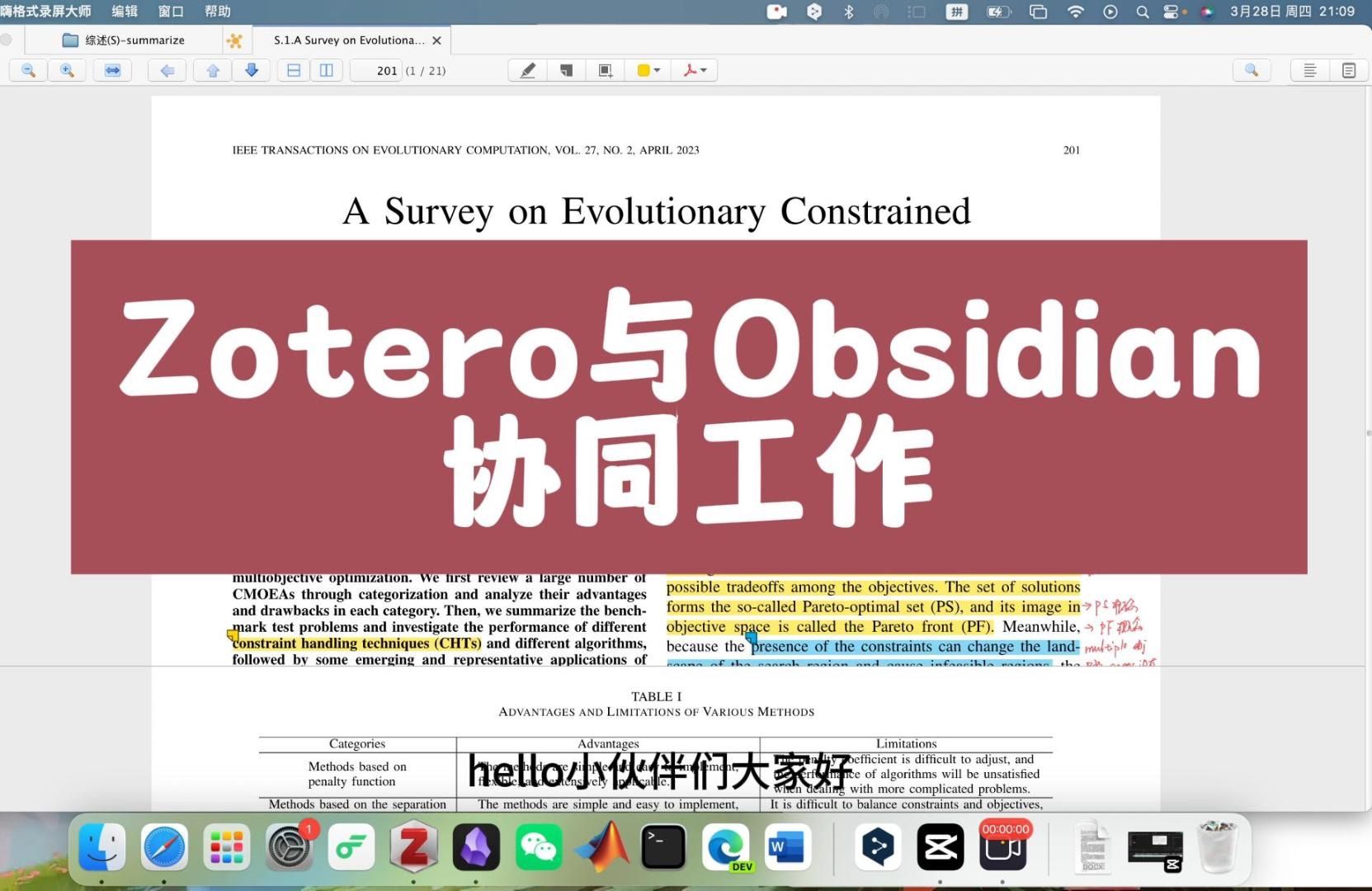The width and height of the screenshot is (1372, 891).
Task: Open Microsoft Word from the Dock
Action: pos(788,846)
